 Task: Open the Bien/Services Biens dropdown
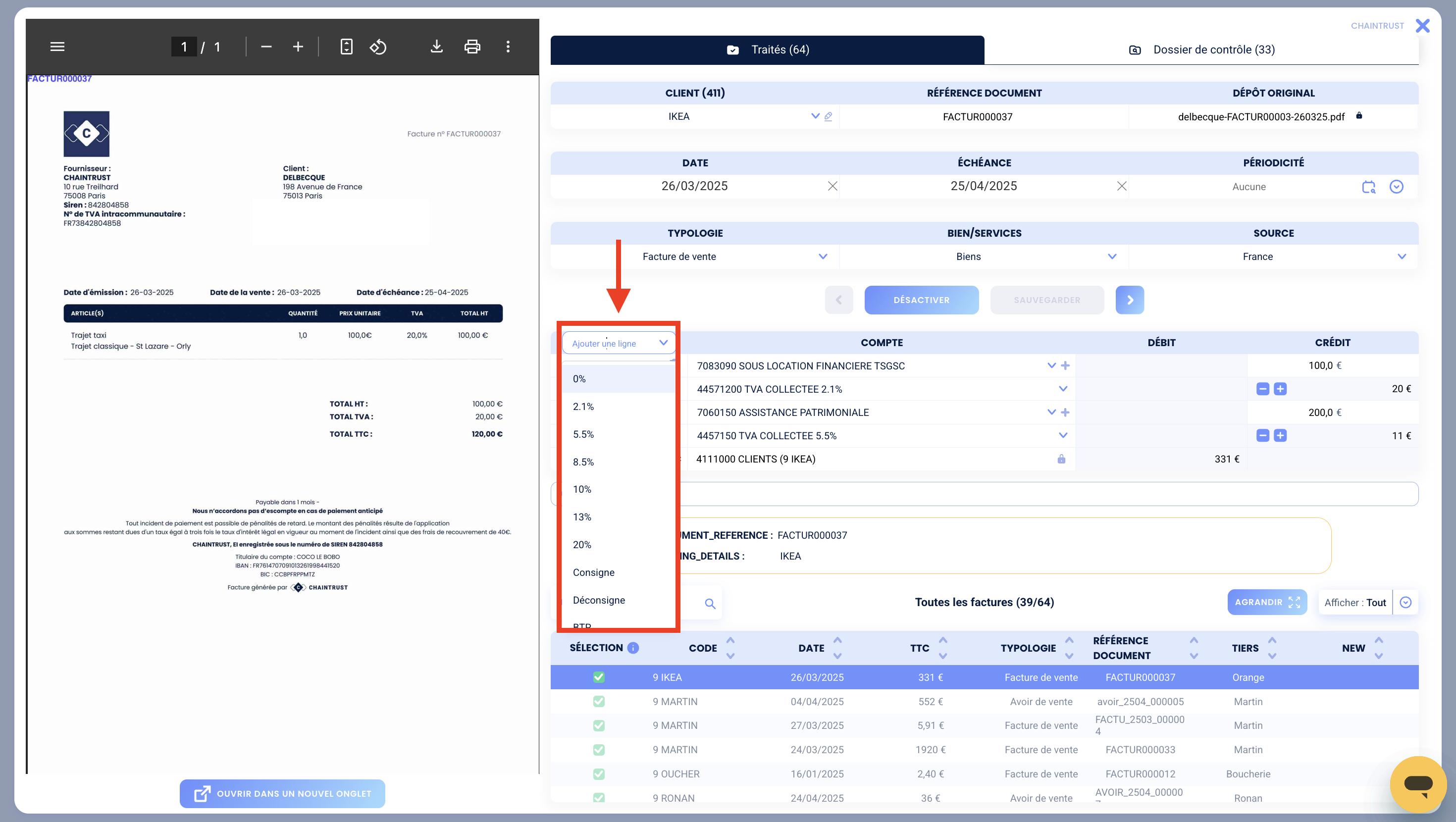coord(1112,256)
